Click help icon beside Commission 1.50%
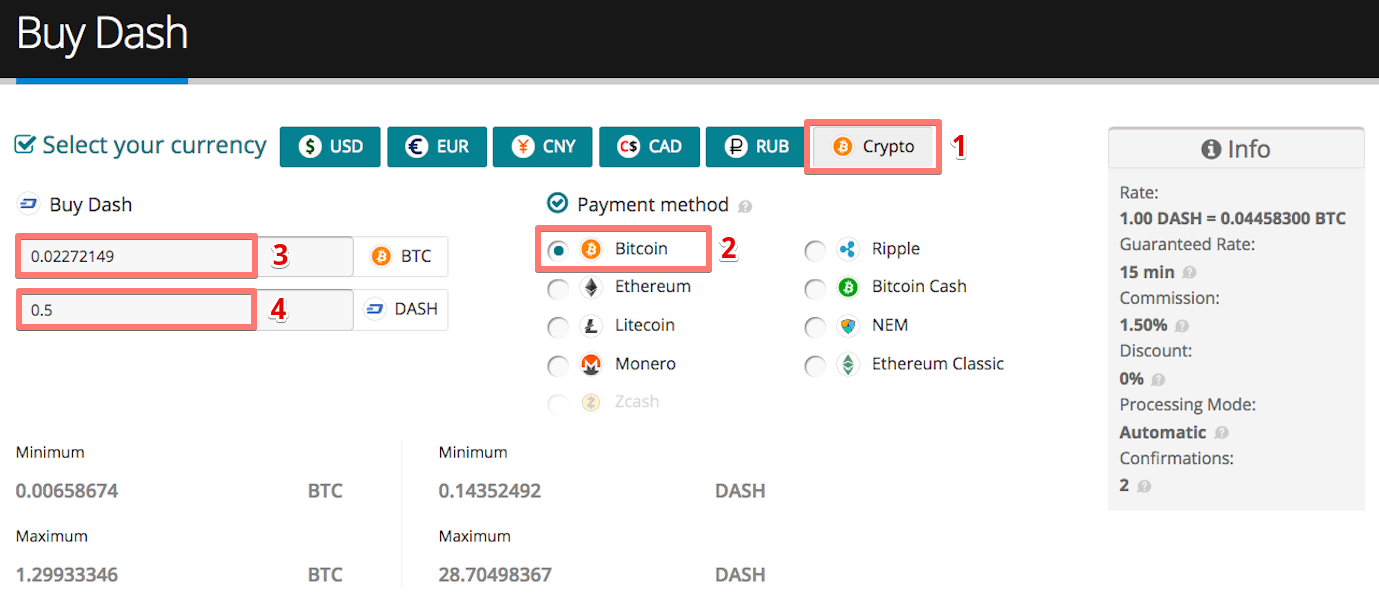This screenshot has width=1379, height=604. tap(1181, 326)
